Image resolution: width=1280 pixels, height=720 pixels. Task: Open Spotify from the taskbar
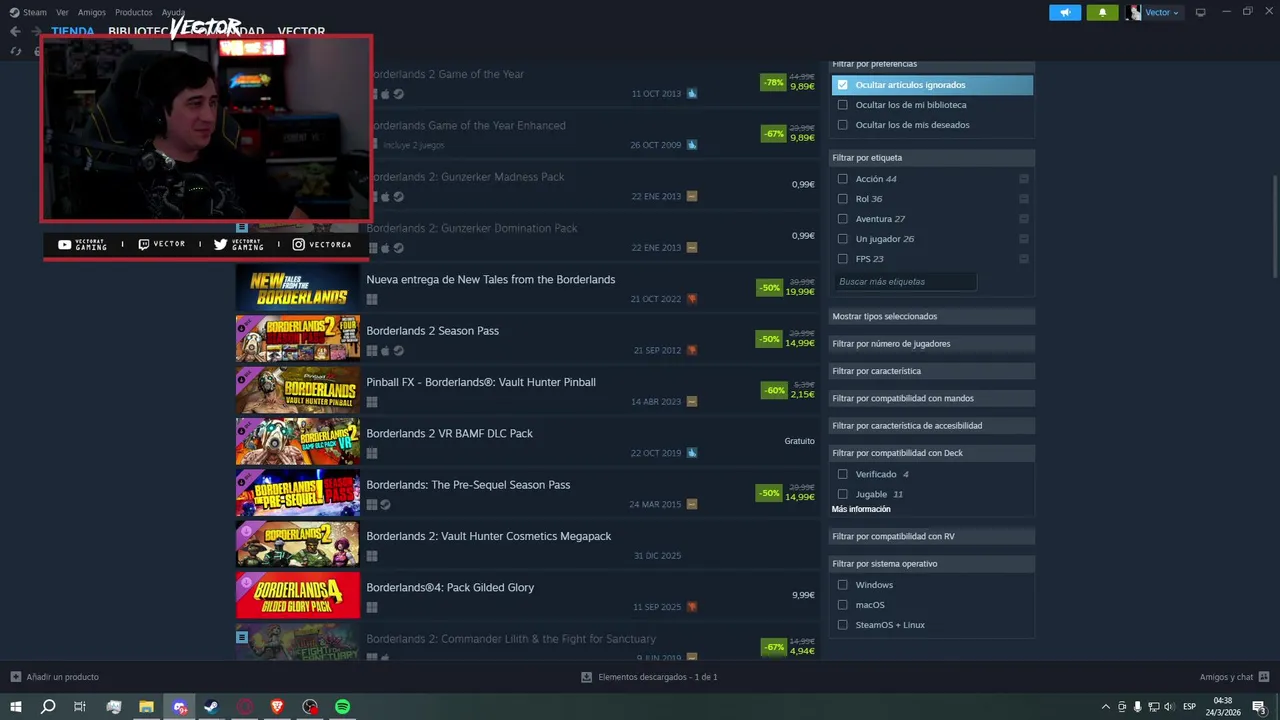(x=342, y=707)
